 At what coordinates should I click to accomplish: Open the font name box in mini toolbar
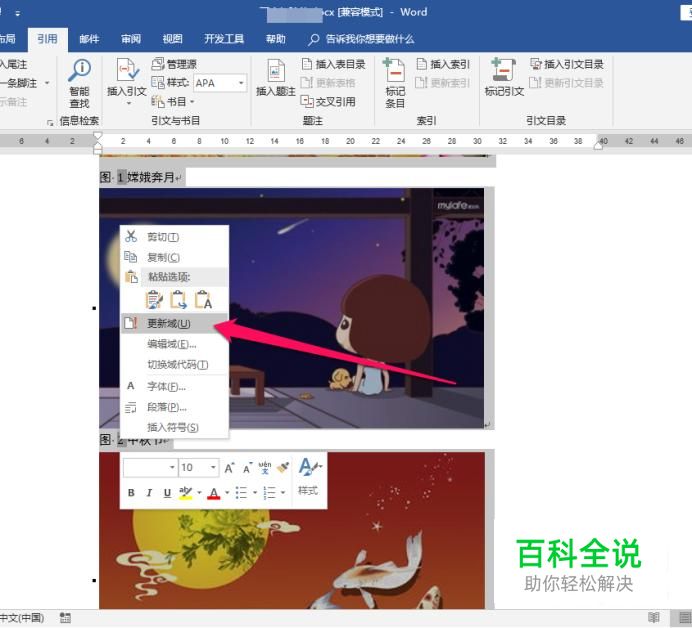(x=150, y=467)
